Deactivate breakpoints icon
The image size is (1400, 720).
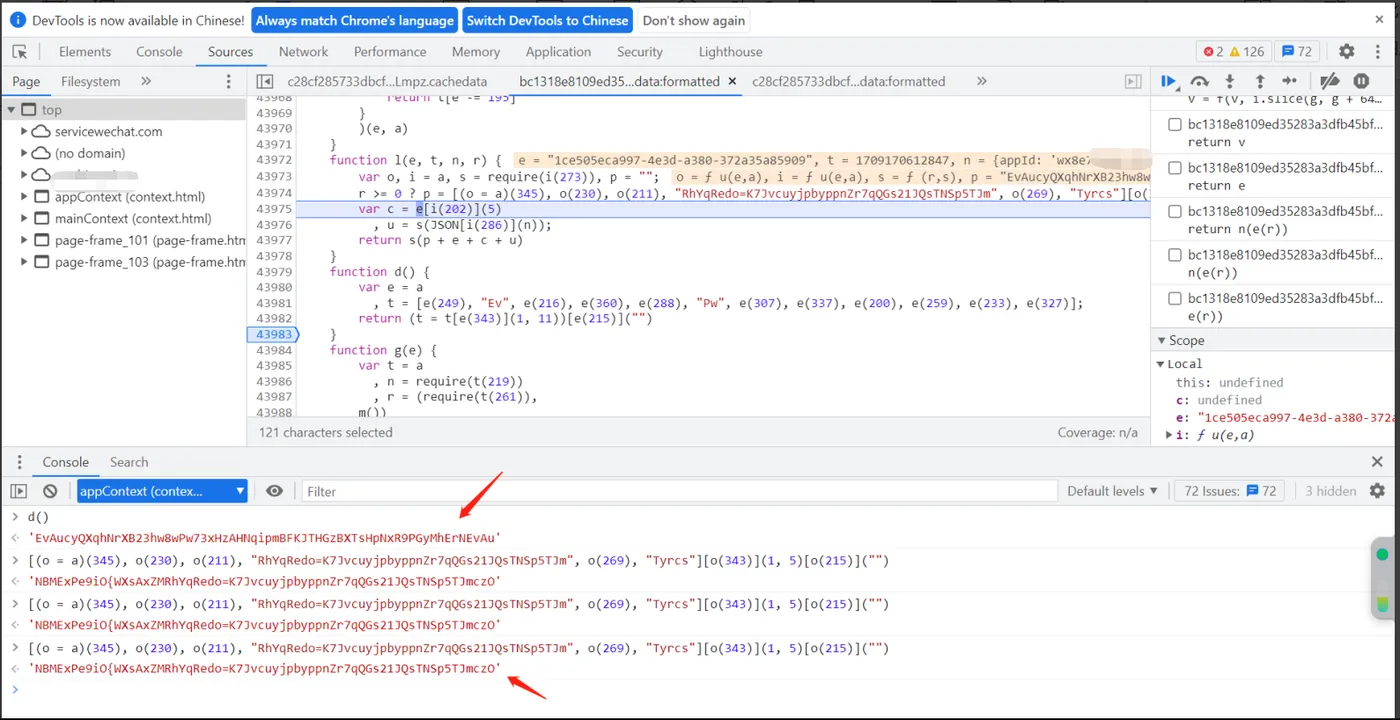[1329, 81]
